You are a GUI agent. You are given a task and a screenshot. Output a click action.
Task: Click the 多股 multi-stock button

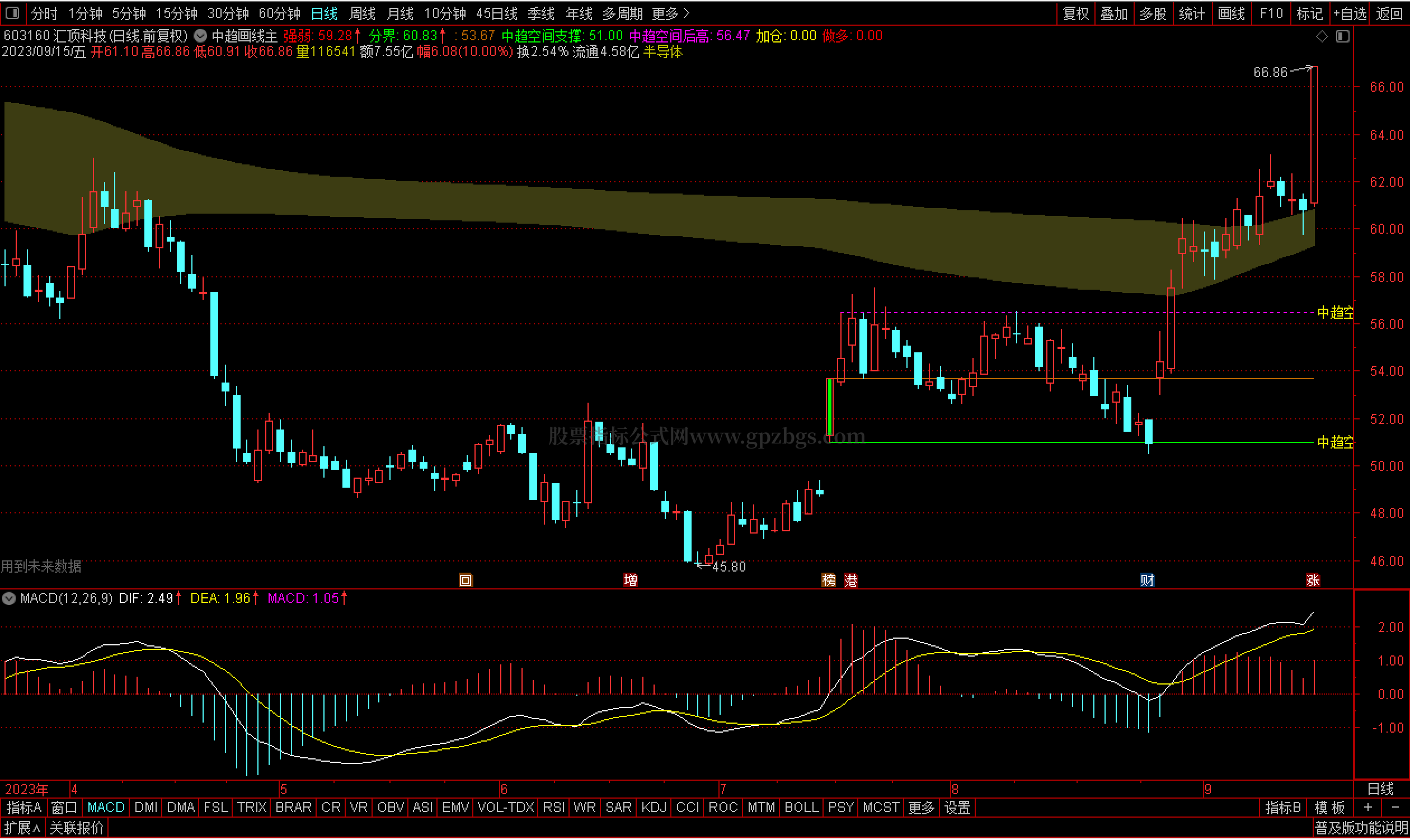pyautogui.click(x=1153, y=13)
